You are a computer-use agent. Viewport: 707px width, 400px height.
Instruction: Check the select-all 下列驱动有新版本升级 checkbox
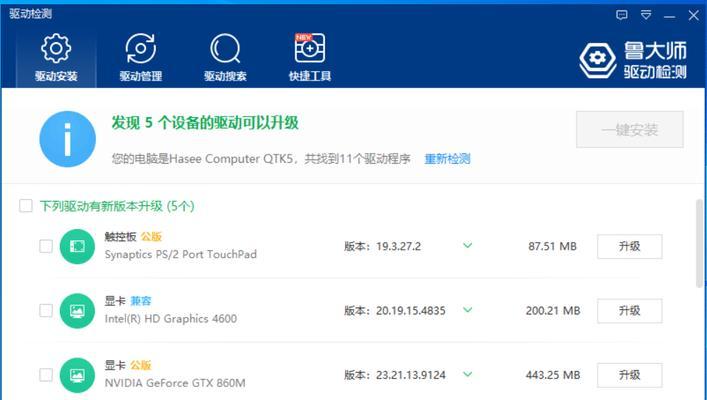point(26,206)
